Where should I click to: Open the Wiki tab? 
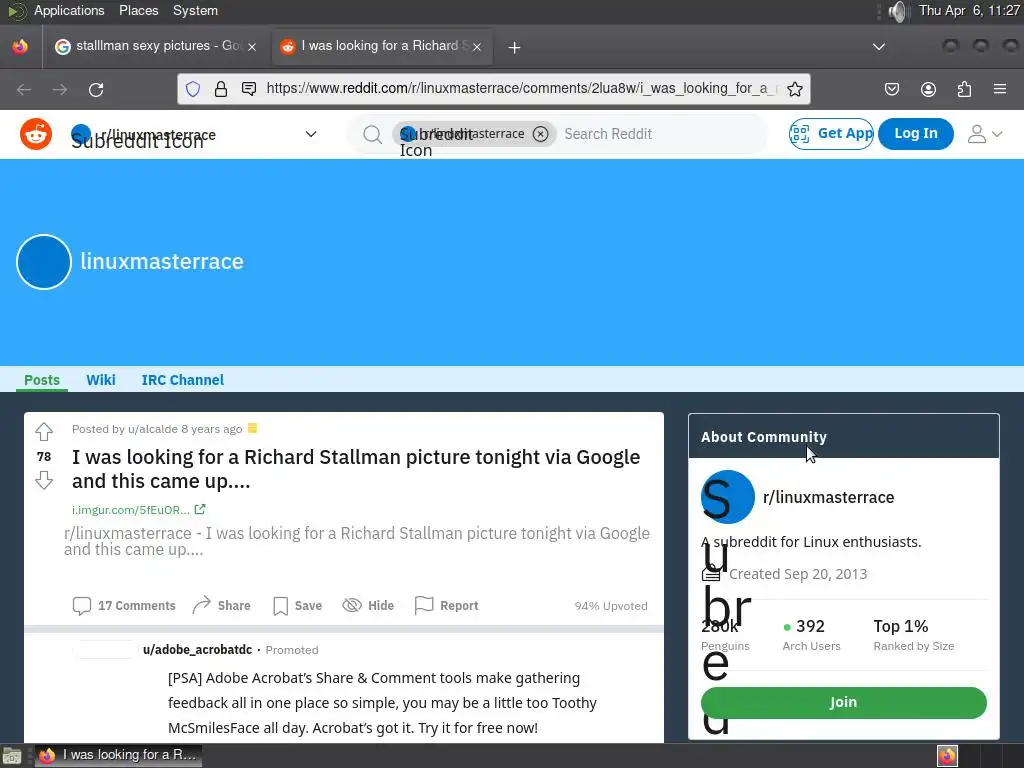tap(101, 380)
